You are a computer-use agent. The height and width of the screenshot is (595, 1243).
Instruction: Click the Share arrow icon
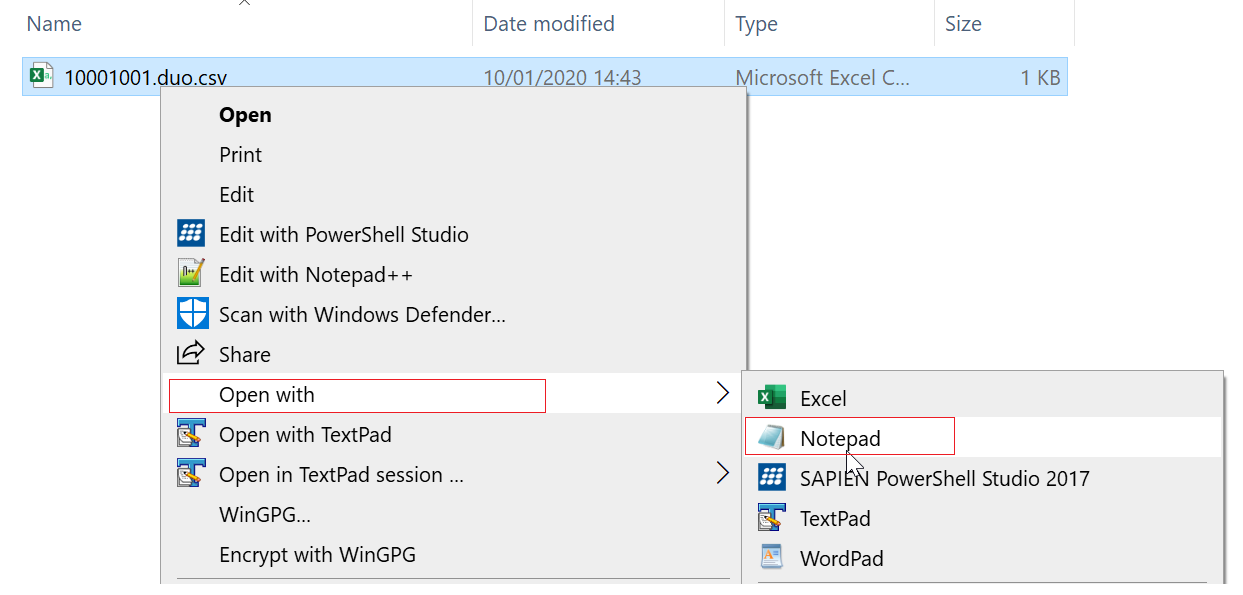coord(191,354)
